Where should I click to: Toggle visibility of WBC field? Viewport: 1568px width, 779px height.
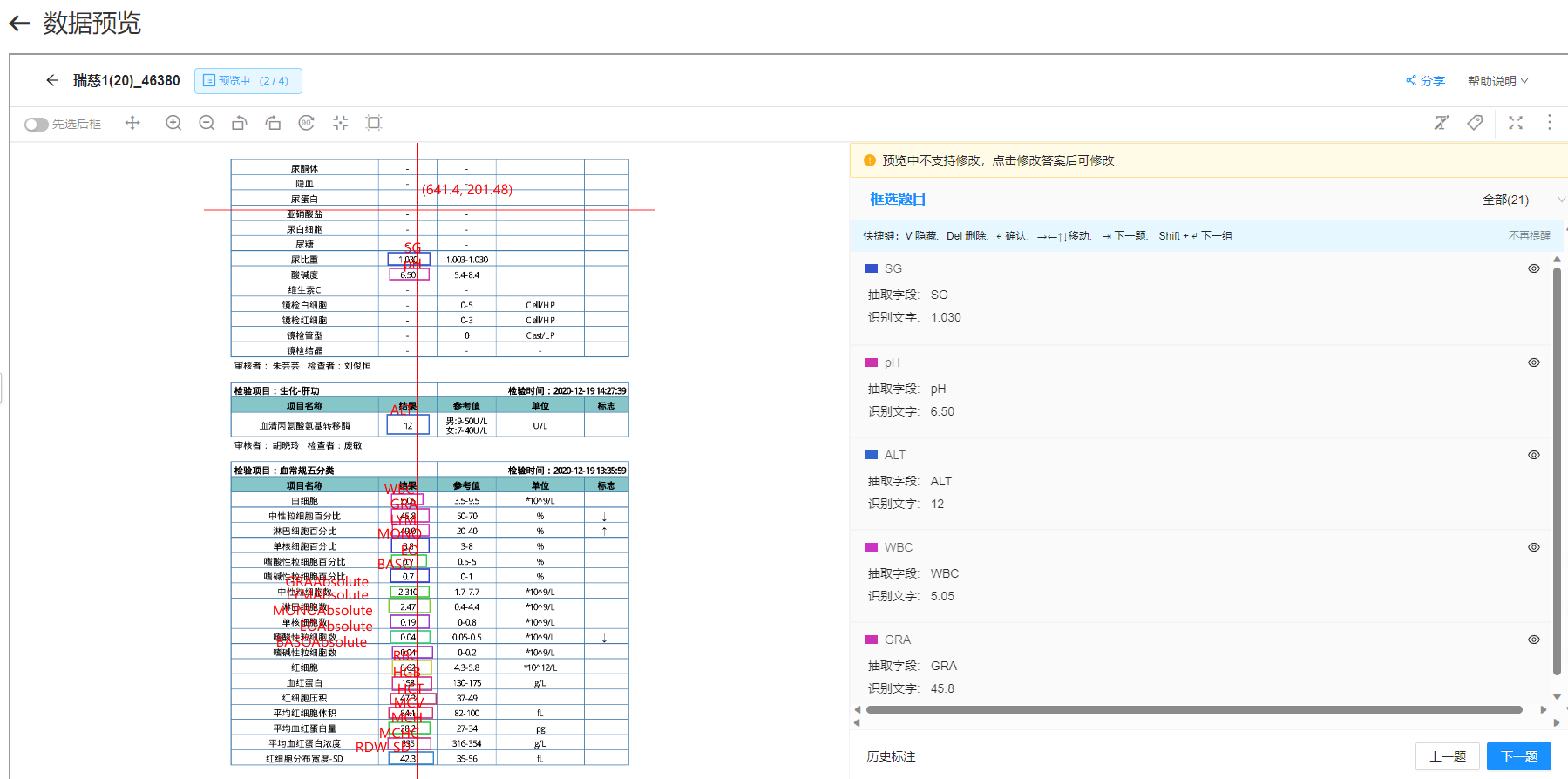pyautogui.click(x=1534, y=547)
